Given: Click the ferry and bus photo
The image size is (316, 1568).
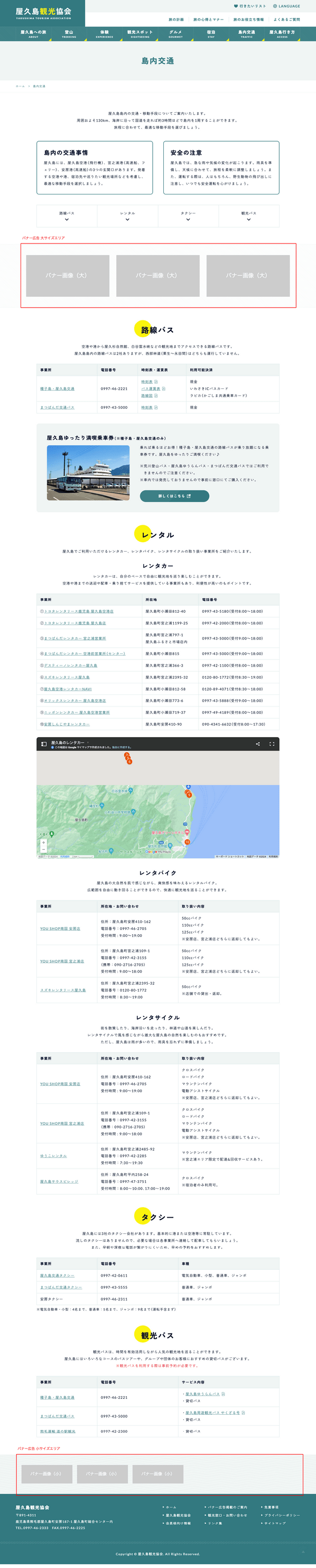Looking at the screenshot, I should pos(88,472).
